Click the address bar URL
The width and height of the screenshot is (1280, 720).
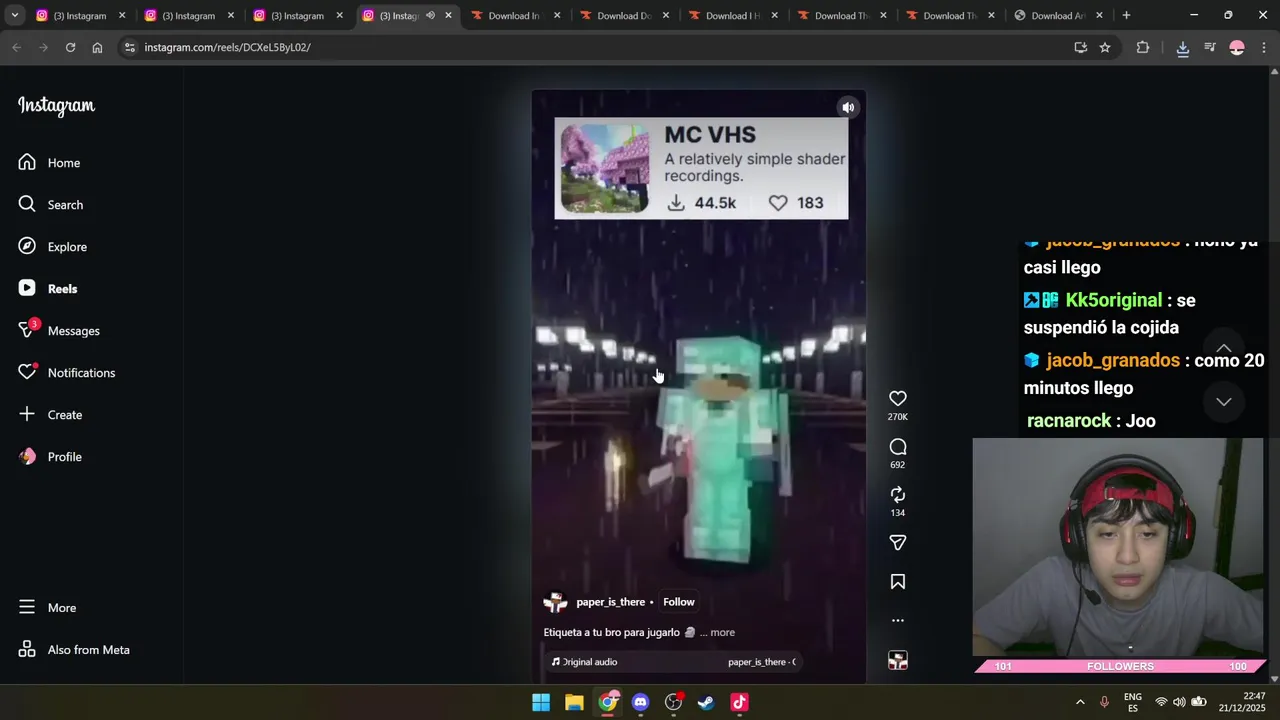point(227,47)
